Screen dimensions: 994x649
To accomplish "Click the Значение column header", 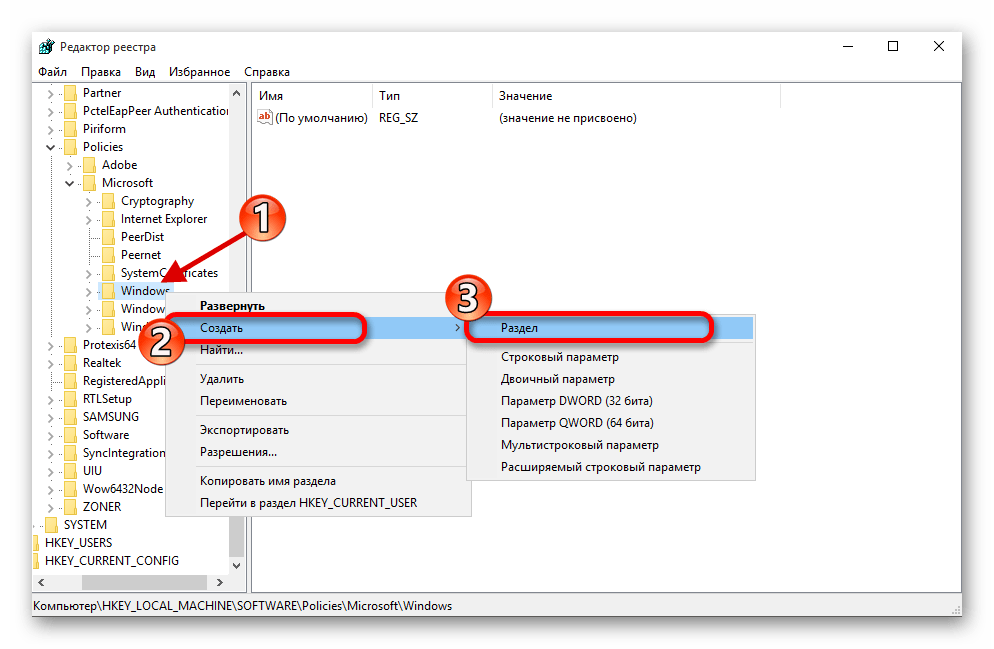I will coord(525,96).
